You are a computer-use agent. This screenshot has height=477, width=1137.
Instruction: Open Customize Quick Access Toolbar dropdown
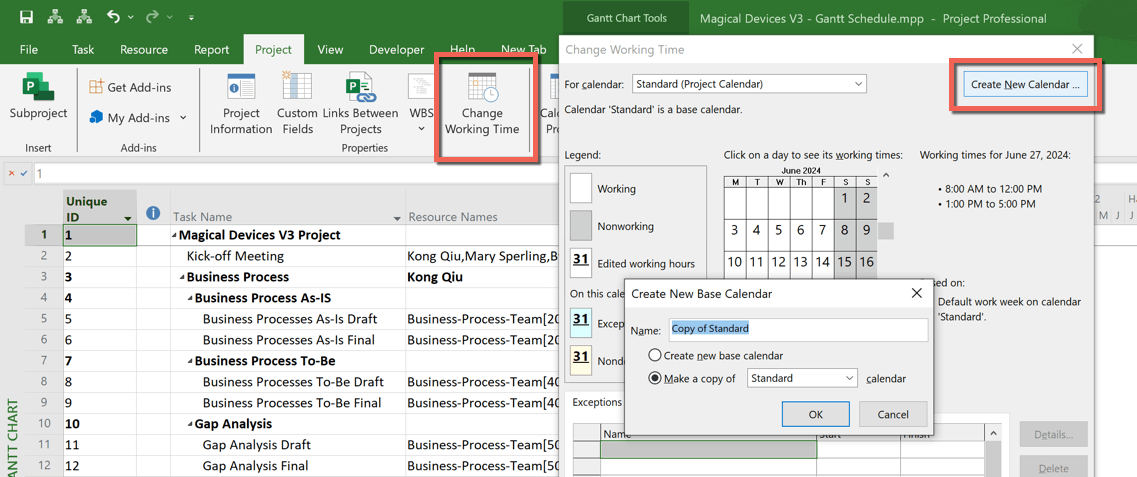(190, 17)
